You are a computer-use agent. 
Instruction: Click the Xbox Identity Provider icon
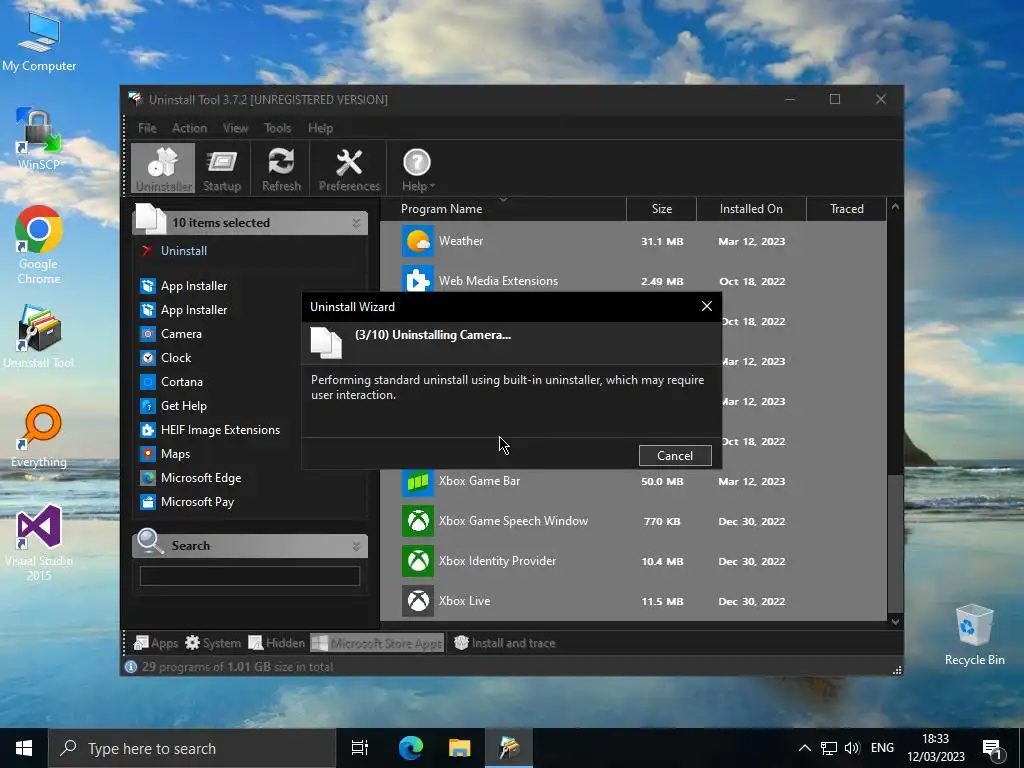pos(418,561)
